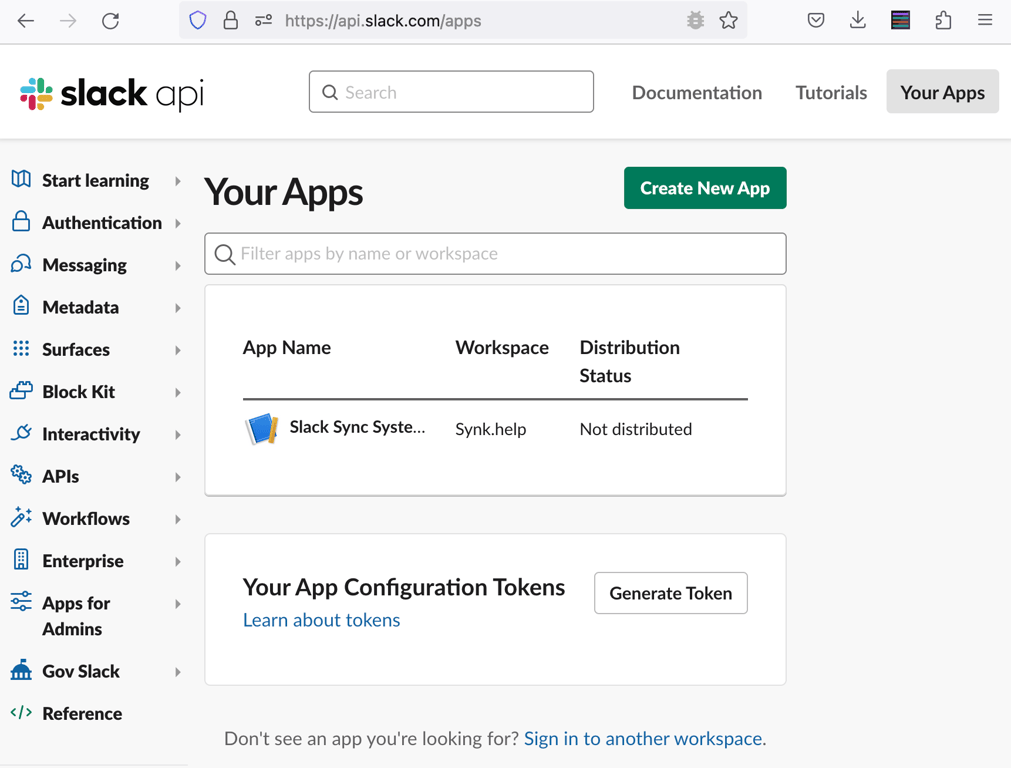Reload the page in the browser toolbar
This screenshot has height=768, width=1011.
(111, 21)
